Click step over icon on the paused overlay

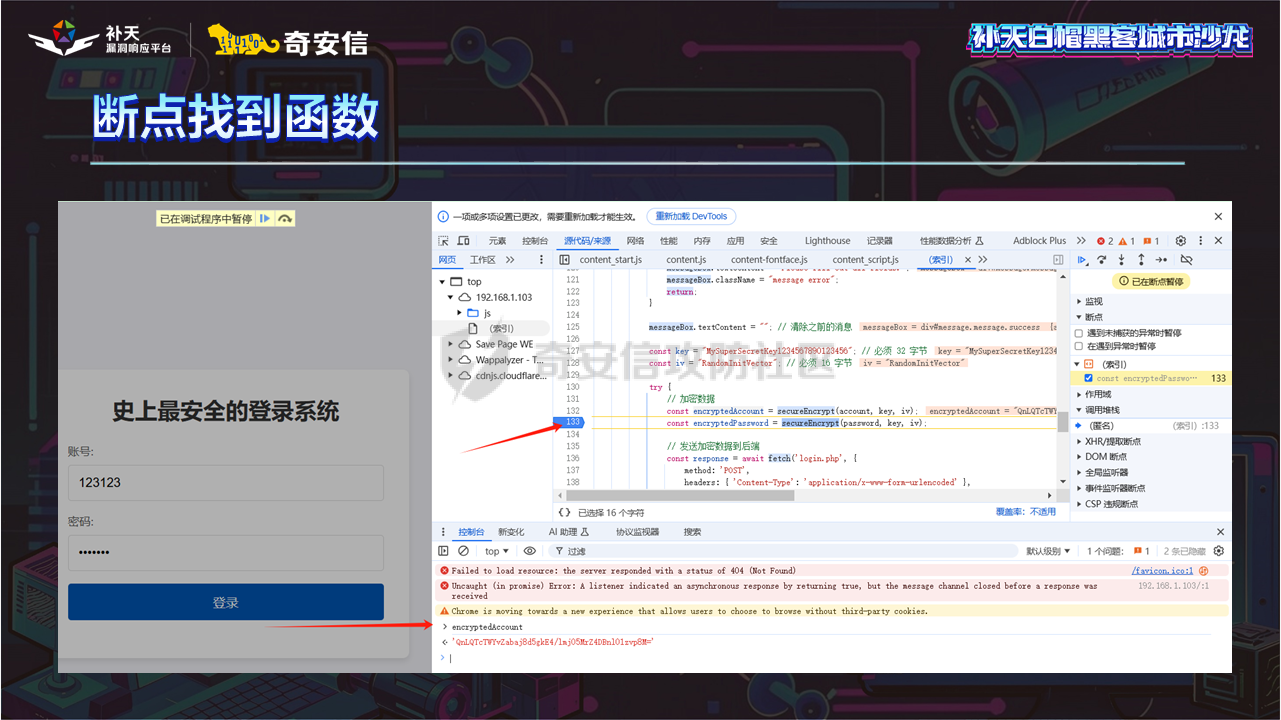click(x=285, y=219)
